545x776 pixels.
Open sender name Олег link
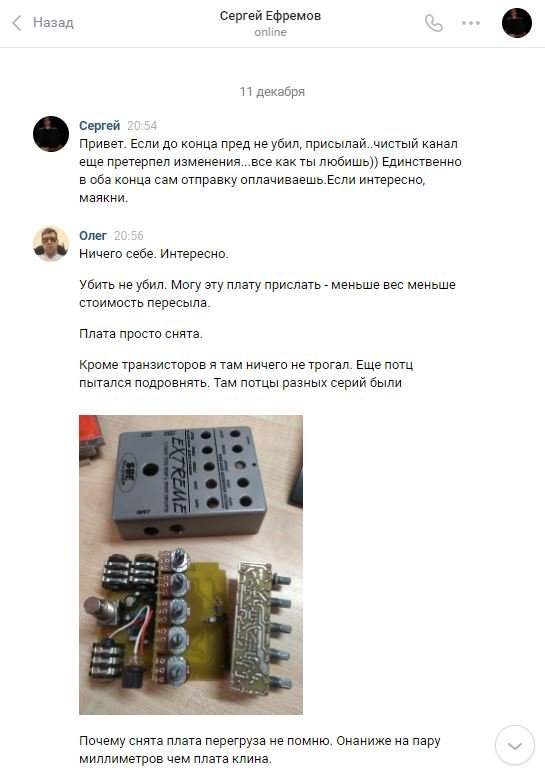tap(93, 236)
